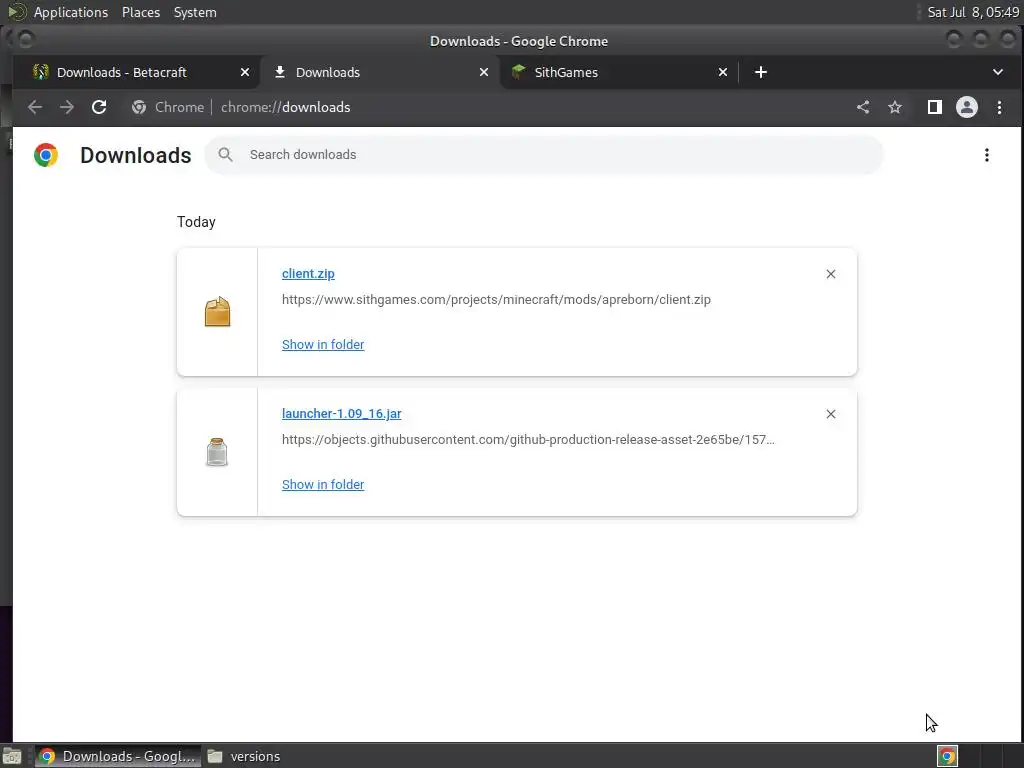Screen dimensions: 1024x768
Task: Click the client.zip package file icon
Action: pos(217,312)
